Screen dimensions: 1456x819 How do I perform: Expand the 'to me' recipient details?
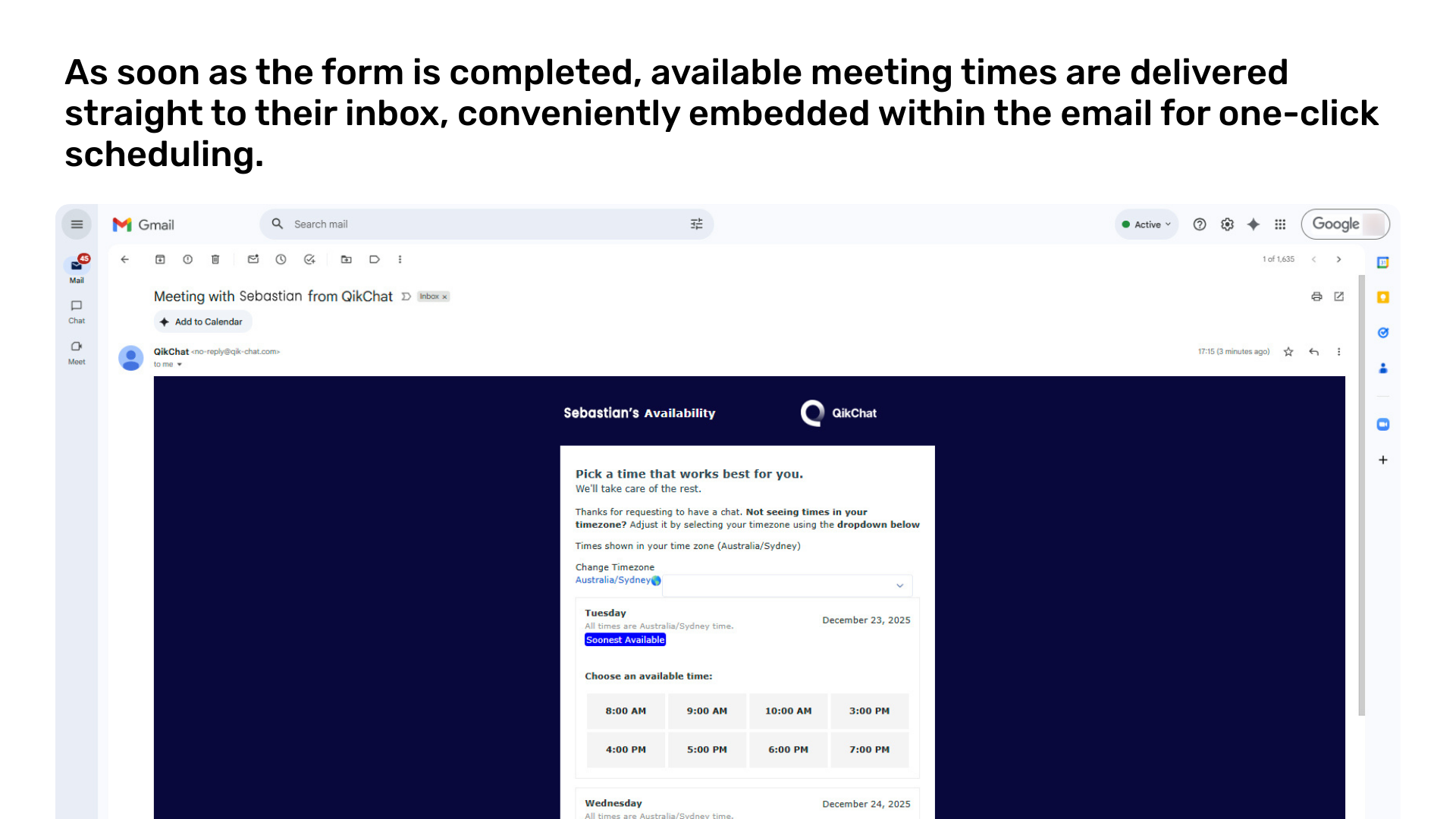pos(180,365)
